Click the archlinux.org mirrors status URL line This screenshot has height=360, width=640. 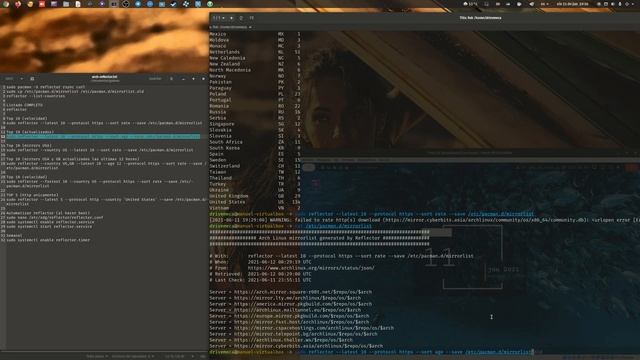pos(292,268)
